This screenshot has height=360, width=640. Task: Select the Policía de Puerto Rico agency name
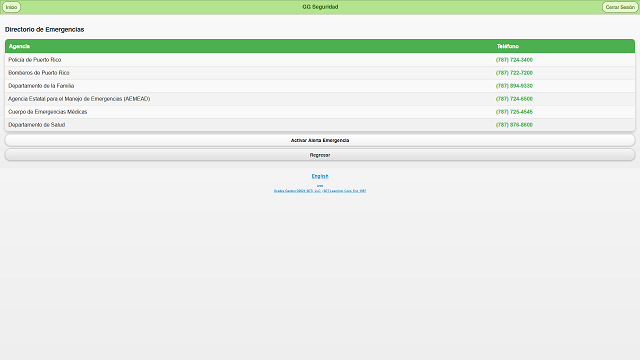[x=35, y=60]
